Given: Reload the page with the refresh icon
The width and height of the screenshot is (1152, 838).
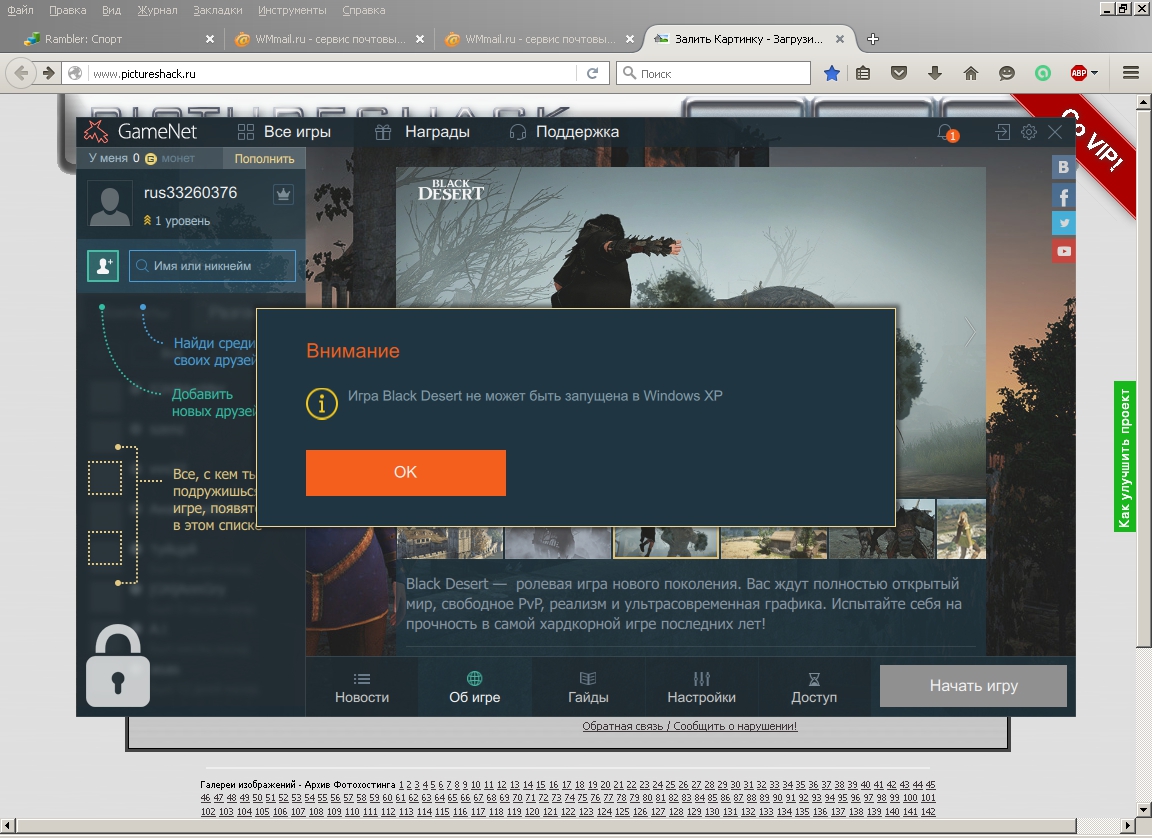Looking at the screenshot, I should click(592, 73).
